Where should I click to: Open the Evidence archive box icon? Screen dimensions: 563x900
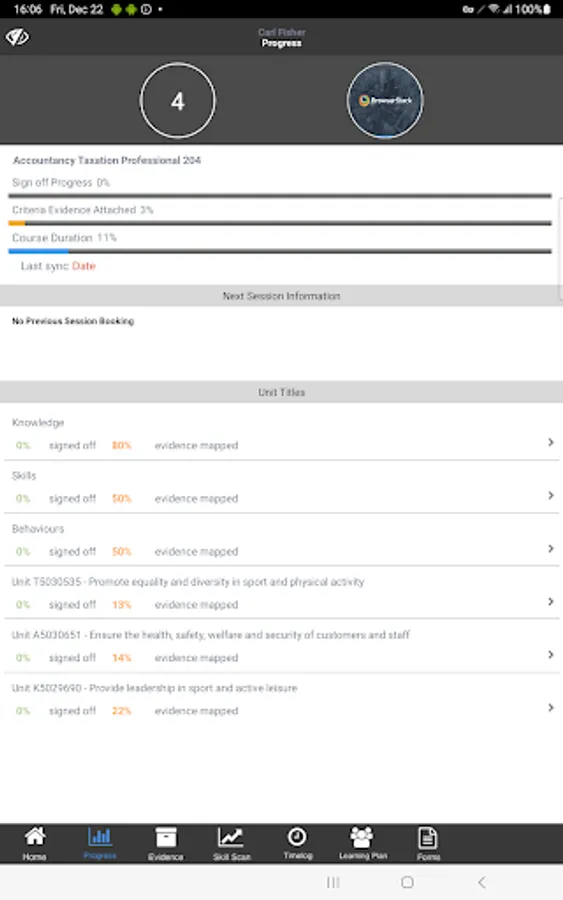click(x=166, y=837)
